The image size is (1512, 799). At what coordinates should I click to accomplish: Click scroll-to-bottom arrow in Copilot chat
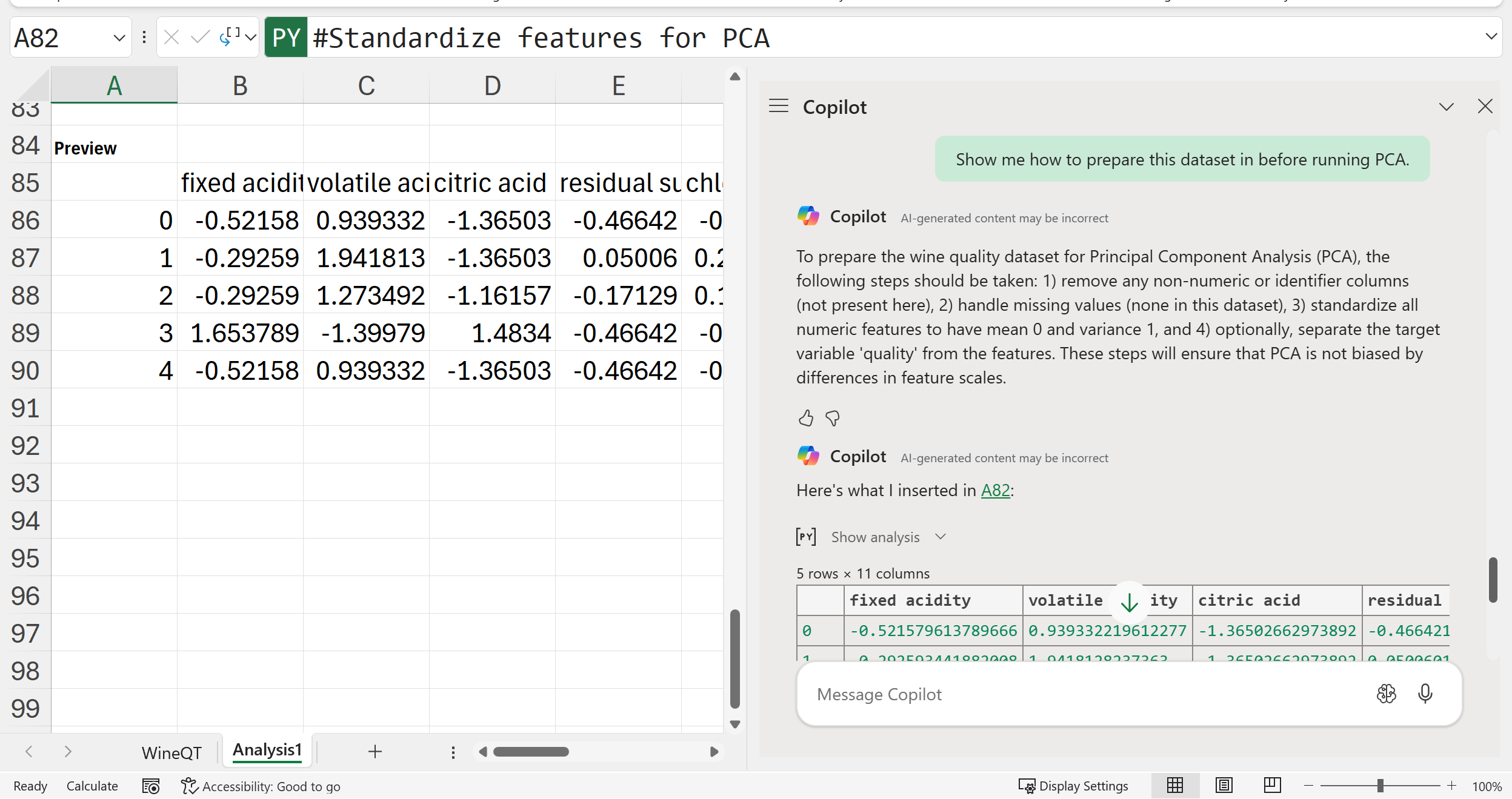point(1128,602)
